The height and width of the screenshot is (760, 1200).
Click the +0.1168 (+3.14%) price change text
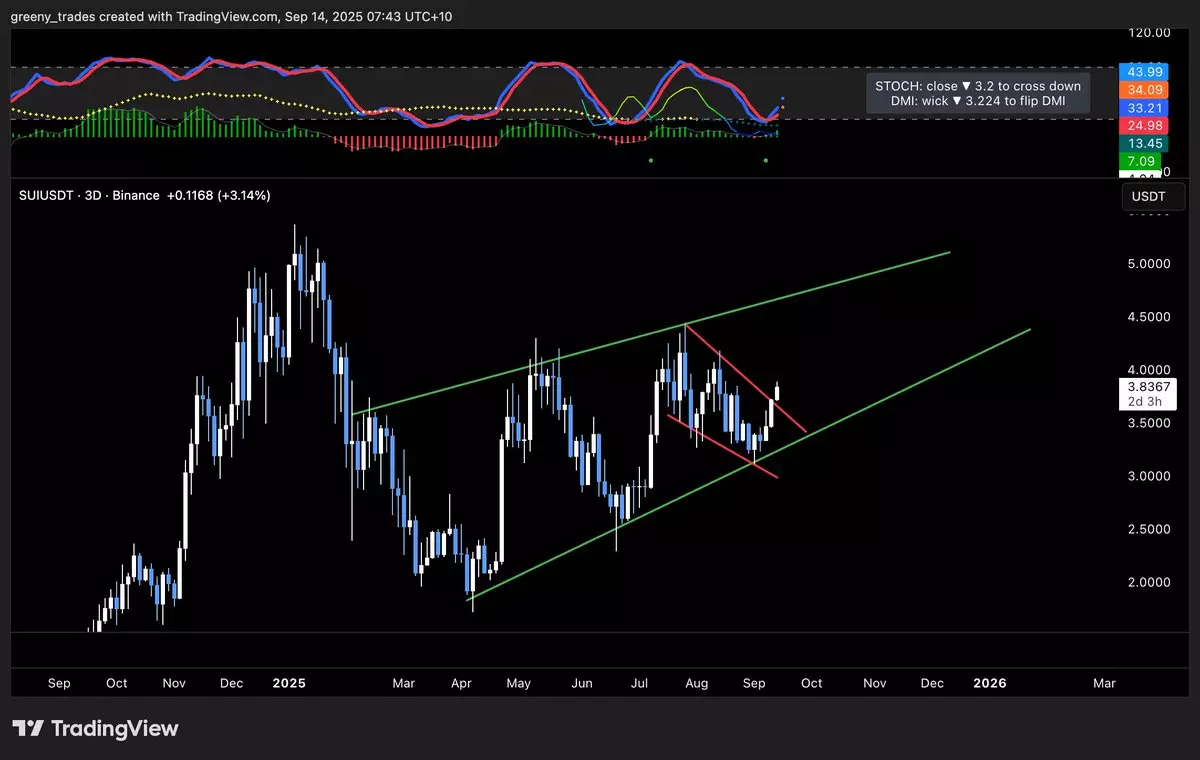(x=220, y=195)
